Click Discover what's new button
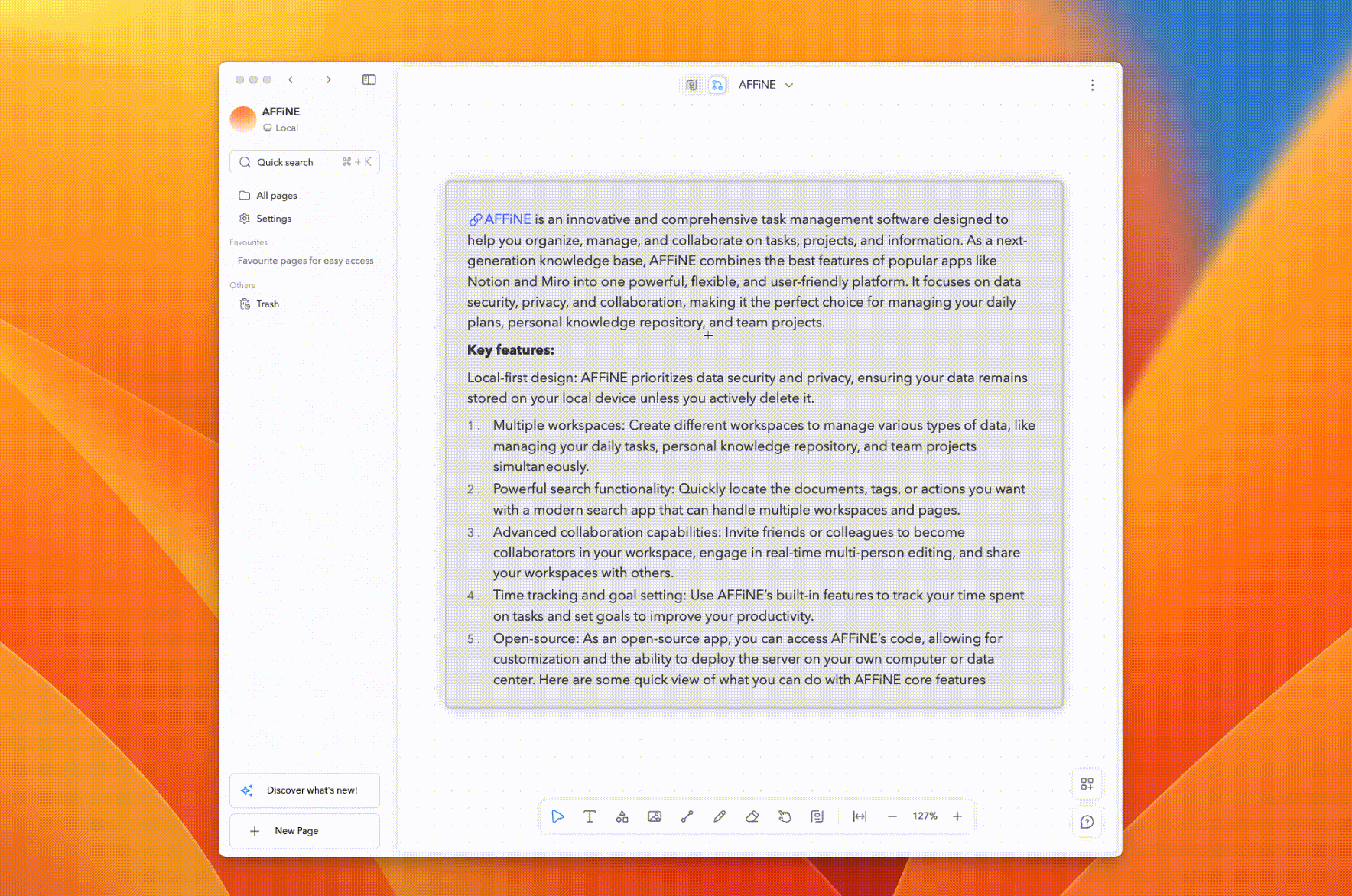Viewport: 1352px width, 896px height. [x=304, y=790]
